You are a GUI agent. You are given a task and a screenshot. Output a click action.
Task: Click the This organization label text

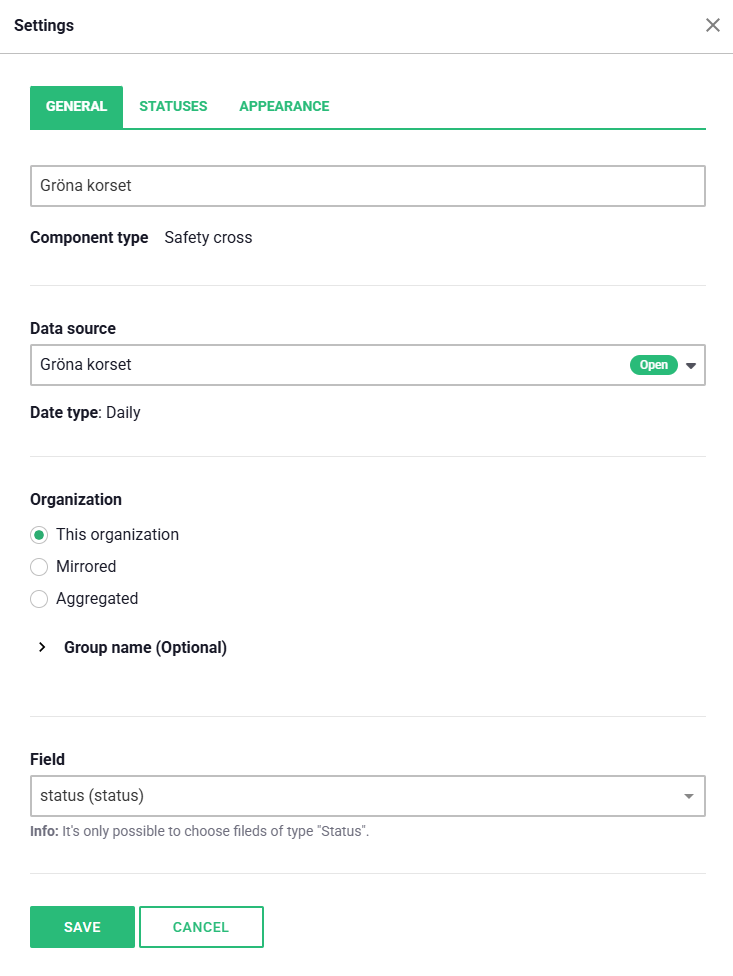[x=117, y=535]
